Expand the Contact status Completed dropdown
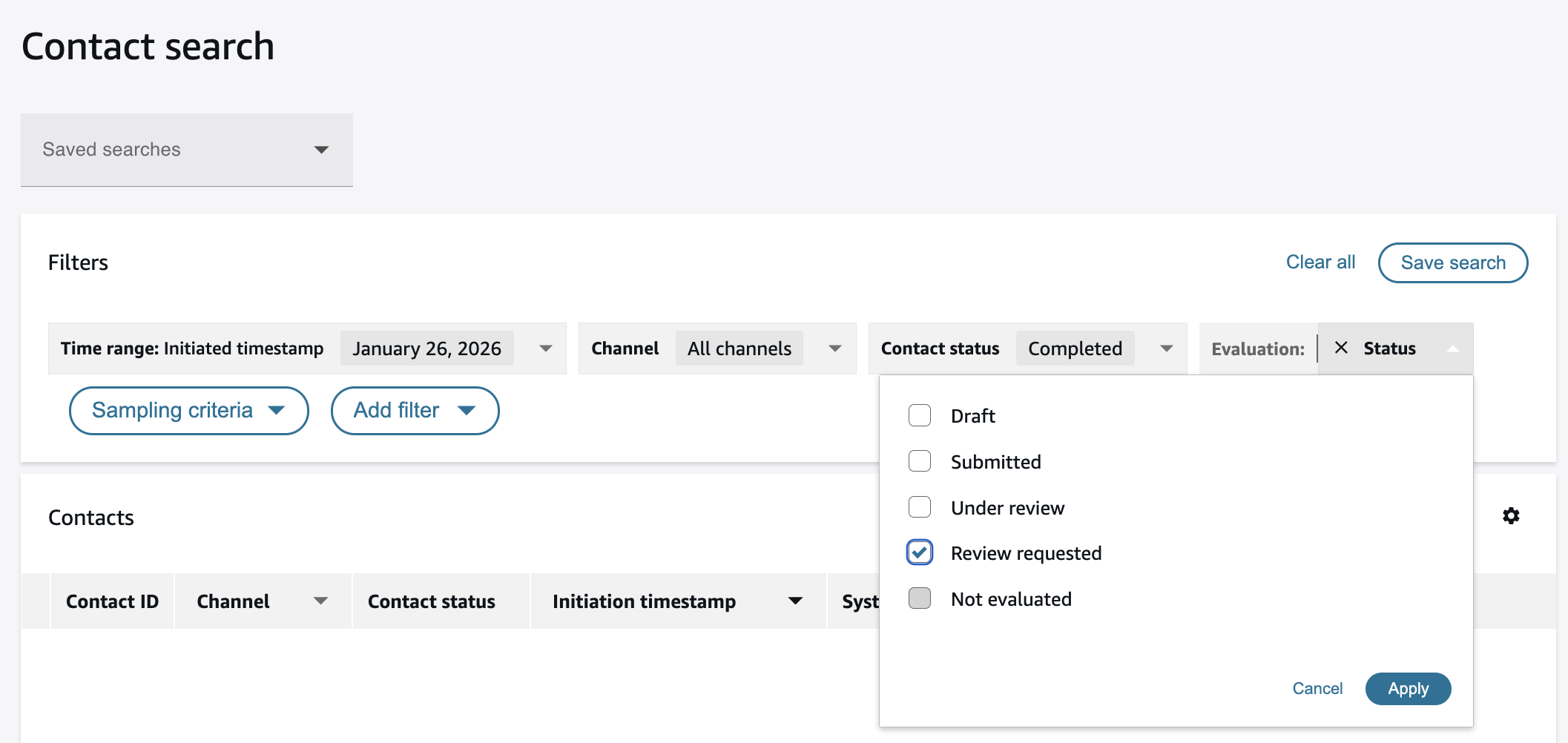The image size is (1568, 743). tap(1166, 348)
